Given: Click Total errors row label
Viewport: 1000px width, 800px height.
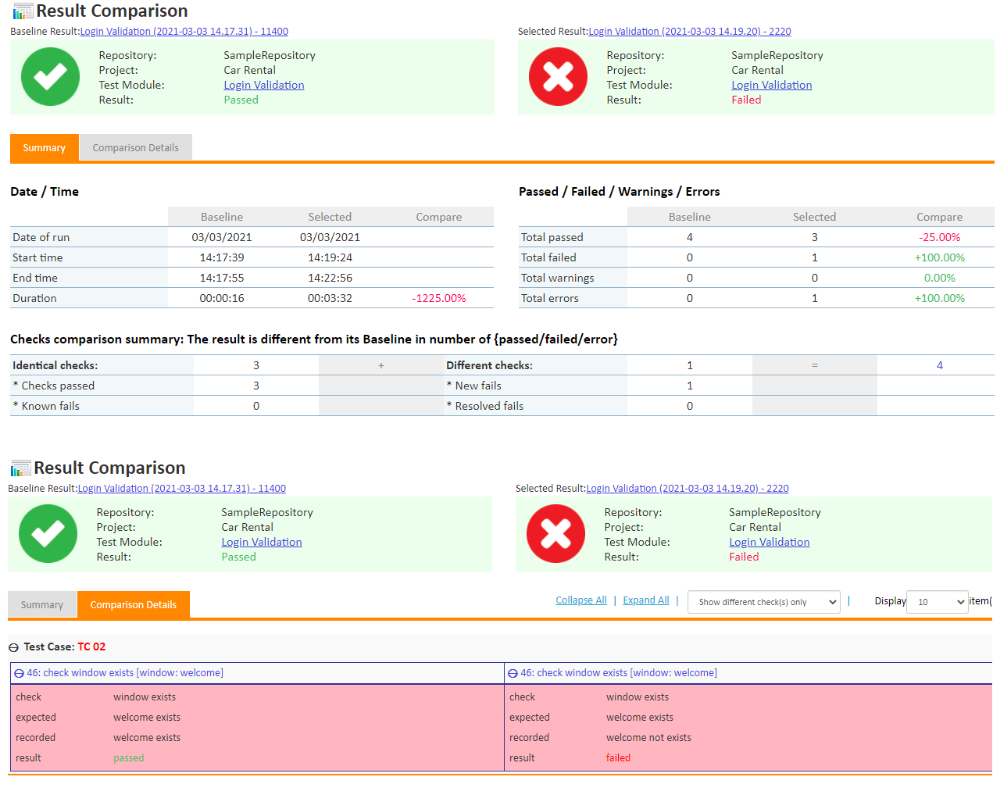Looking at the screenshot, I should [x=549, y=298].
